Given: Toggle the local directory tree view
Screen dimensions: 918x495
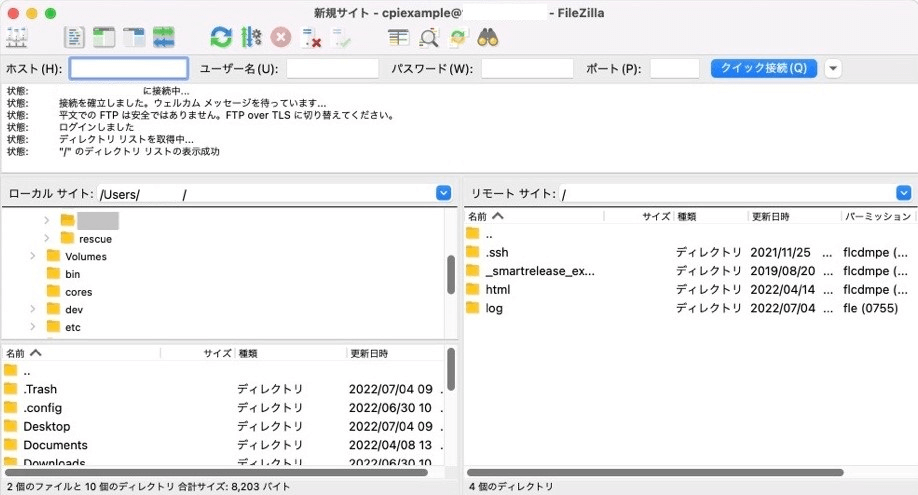Looking at the screenshot, I should [104, 38].
